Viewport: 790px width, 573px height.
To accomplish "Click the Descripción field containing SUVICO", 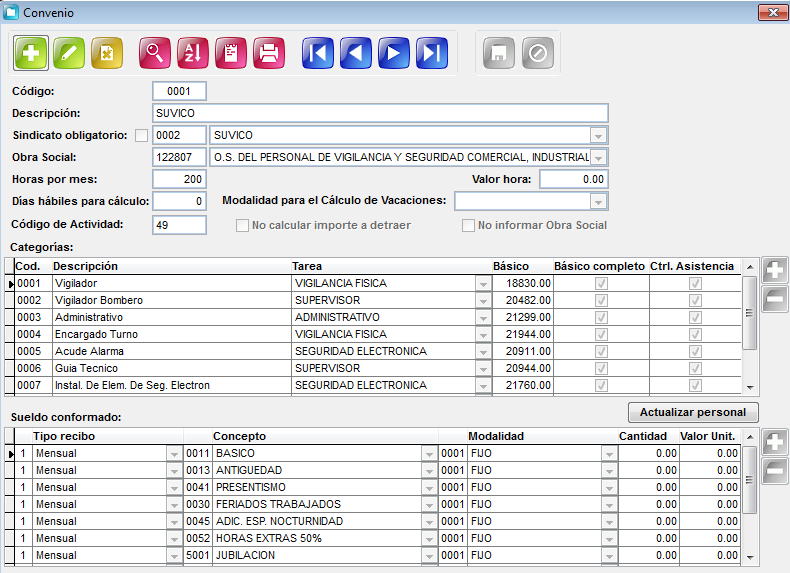I will coord(380,113).
